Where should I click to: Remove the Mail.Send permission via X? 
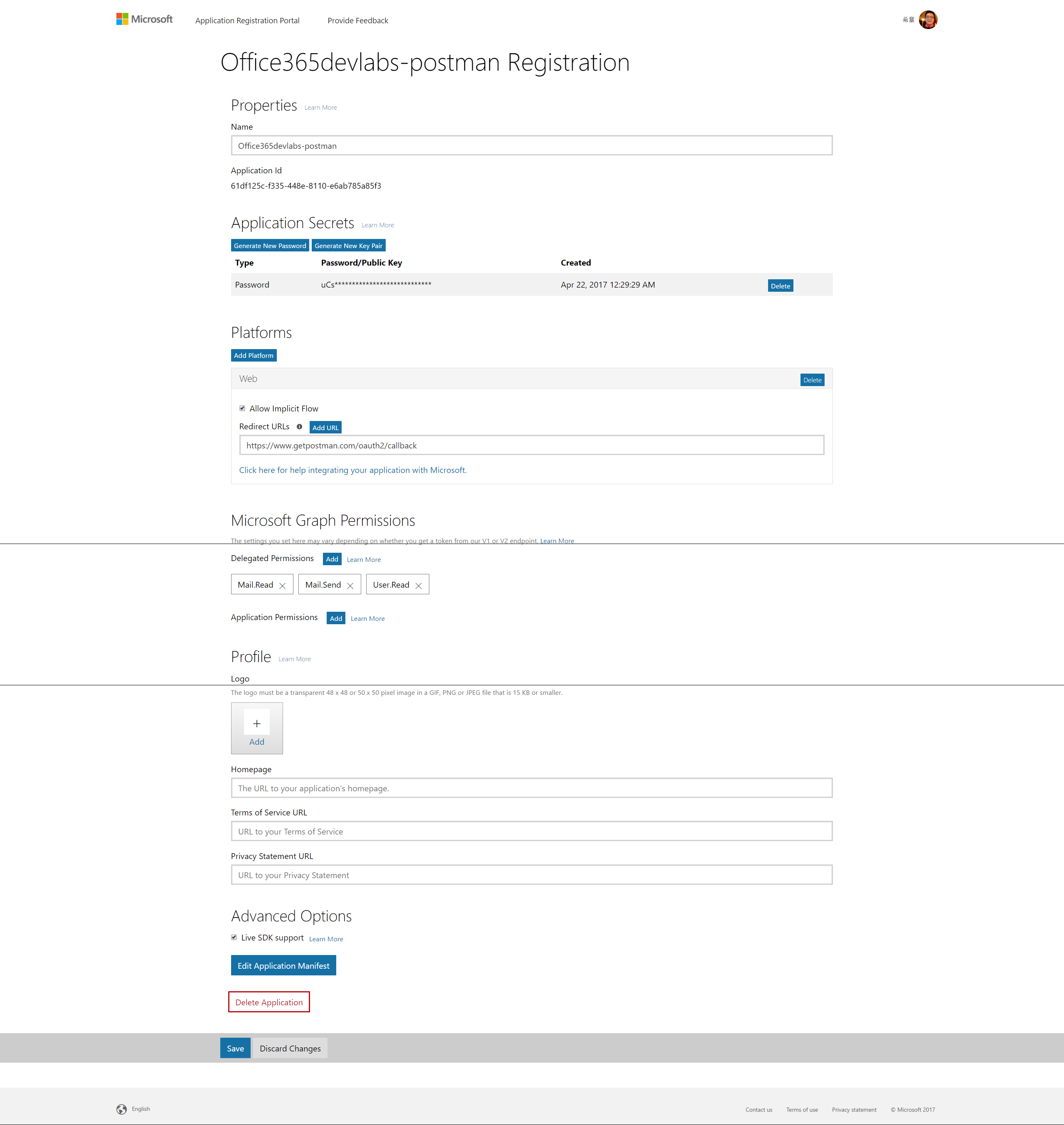(x=350, y=586)
